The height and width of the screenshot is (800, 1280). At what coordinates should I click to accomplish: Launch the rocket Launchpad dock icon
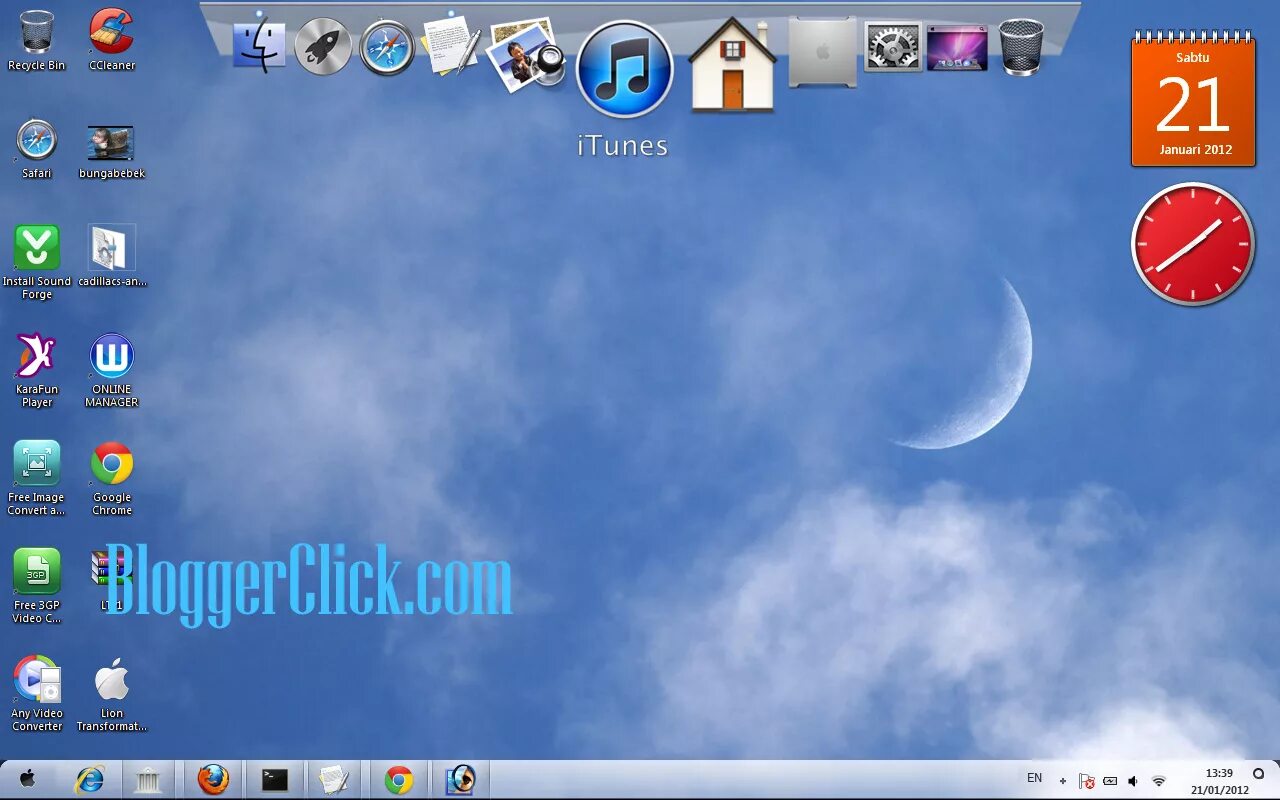323,46
